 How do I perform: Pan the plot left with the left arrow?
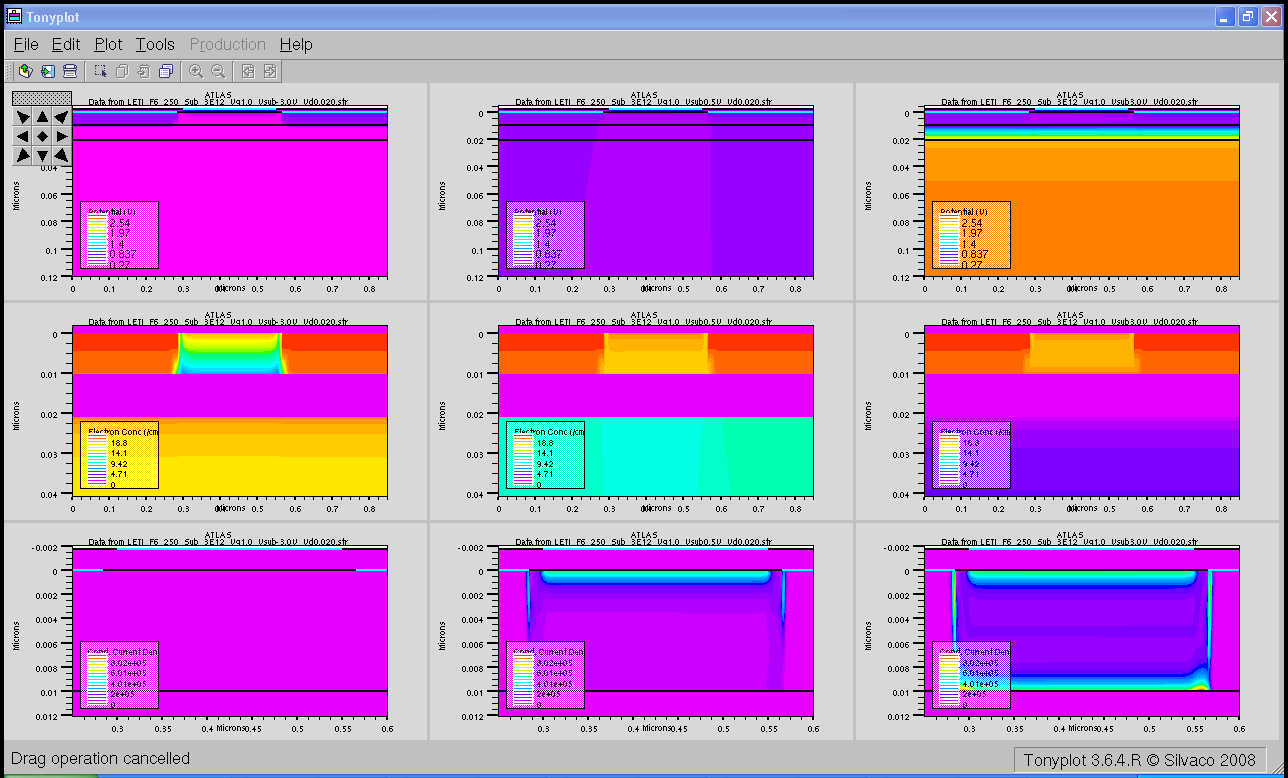coord(22,136)
